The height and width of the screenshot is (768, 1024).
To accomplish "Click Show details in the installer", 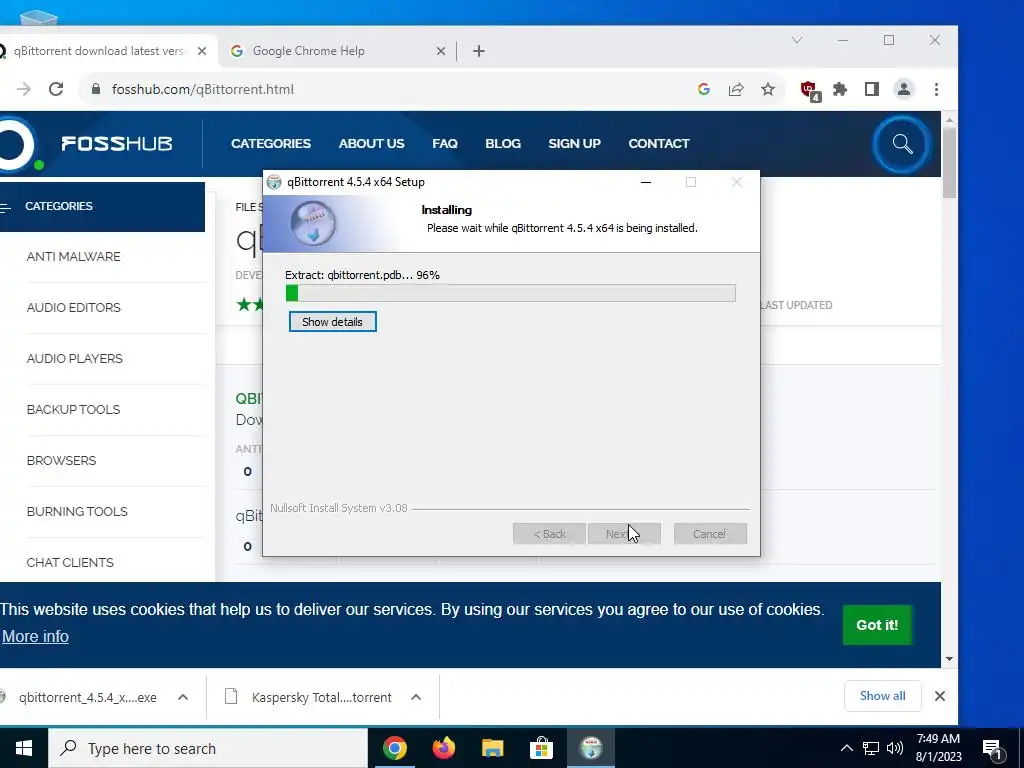I will coord(332,322).
